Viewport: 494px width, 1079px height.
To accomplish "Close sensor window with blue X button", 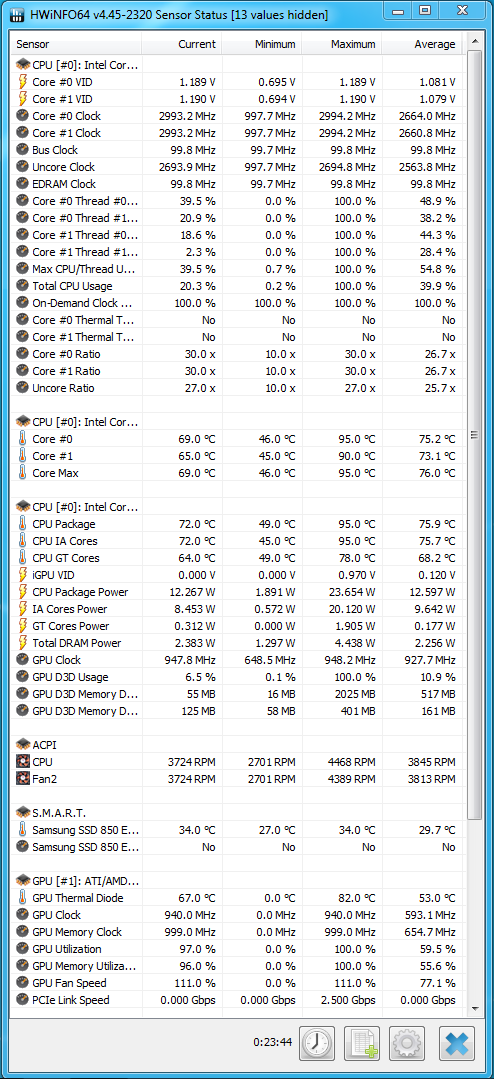I will pyautogui.click(x=458, y=1044).
